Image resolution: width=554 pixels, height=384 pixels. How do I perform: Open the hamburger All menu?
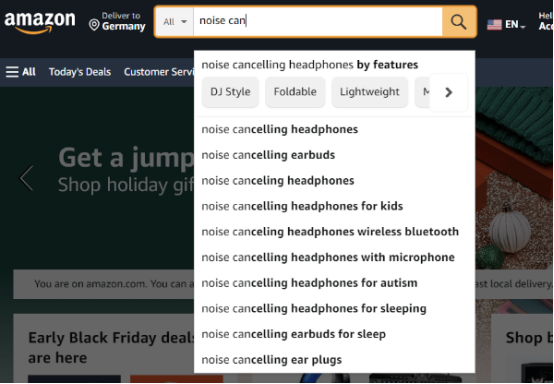(20, 72)
